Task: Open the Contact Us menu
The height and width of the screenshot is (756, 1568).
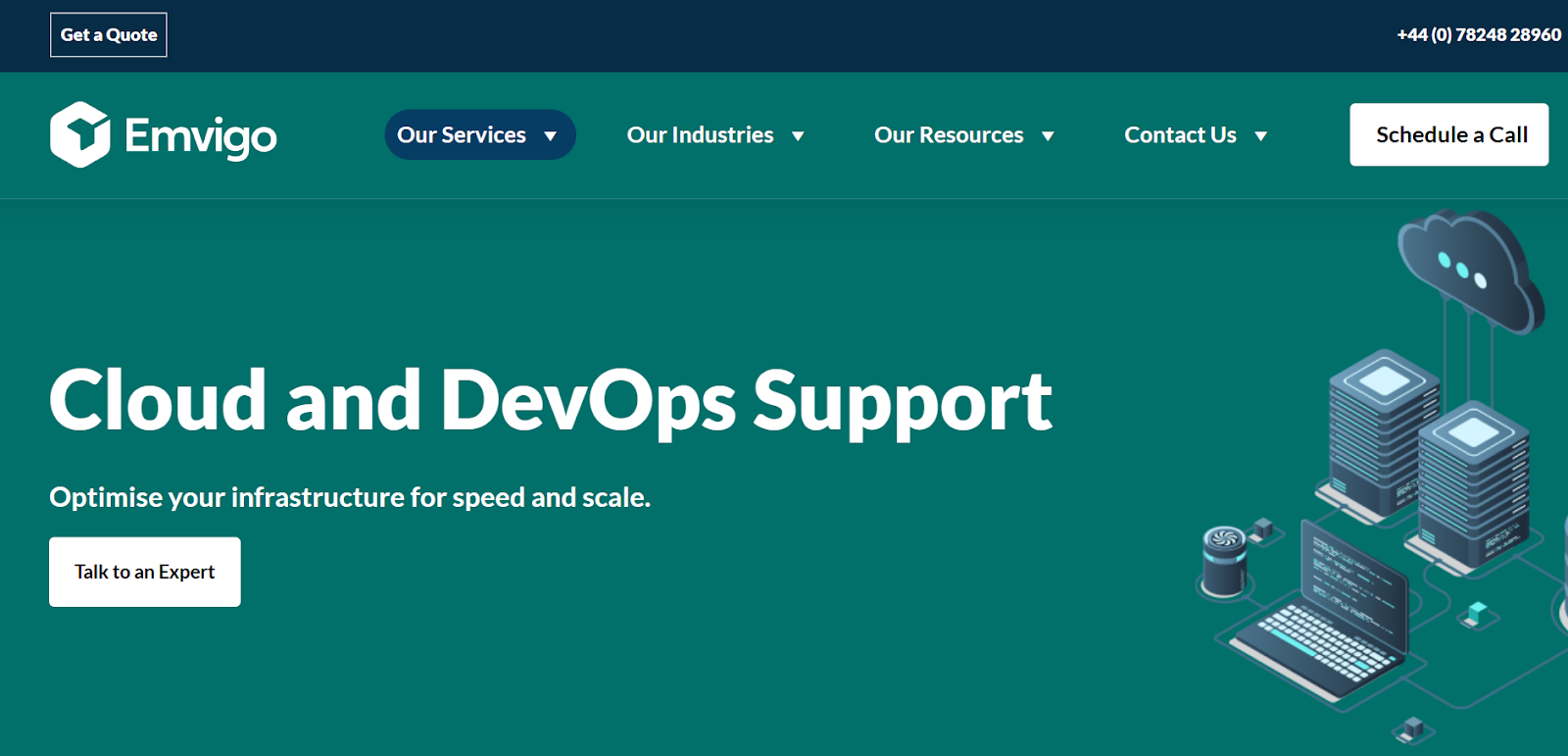Action: (1180, 135)
